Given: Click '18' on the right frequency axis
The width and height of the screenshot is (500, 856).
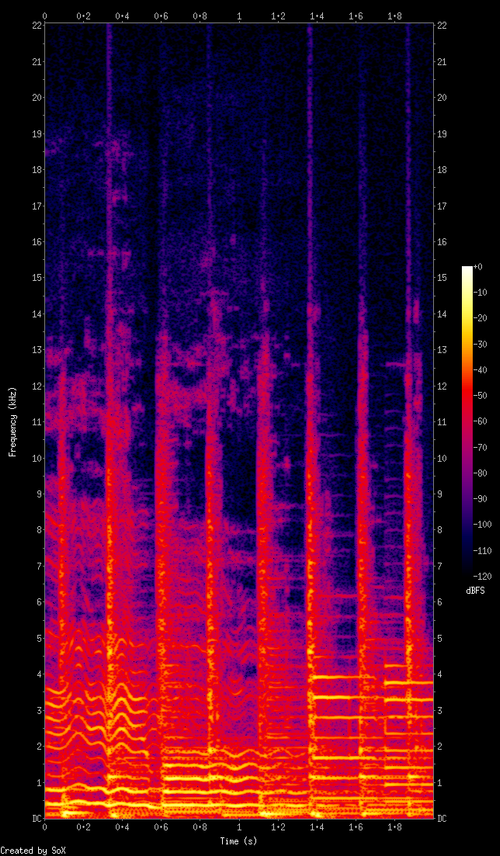Looking at the screenshot, I should (442, 170).
